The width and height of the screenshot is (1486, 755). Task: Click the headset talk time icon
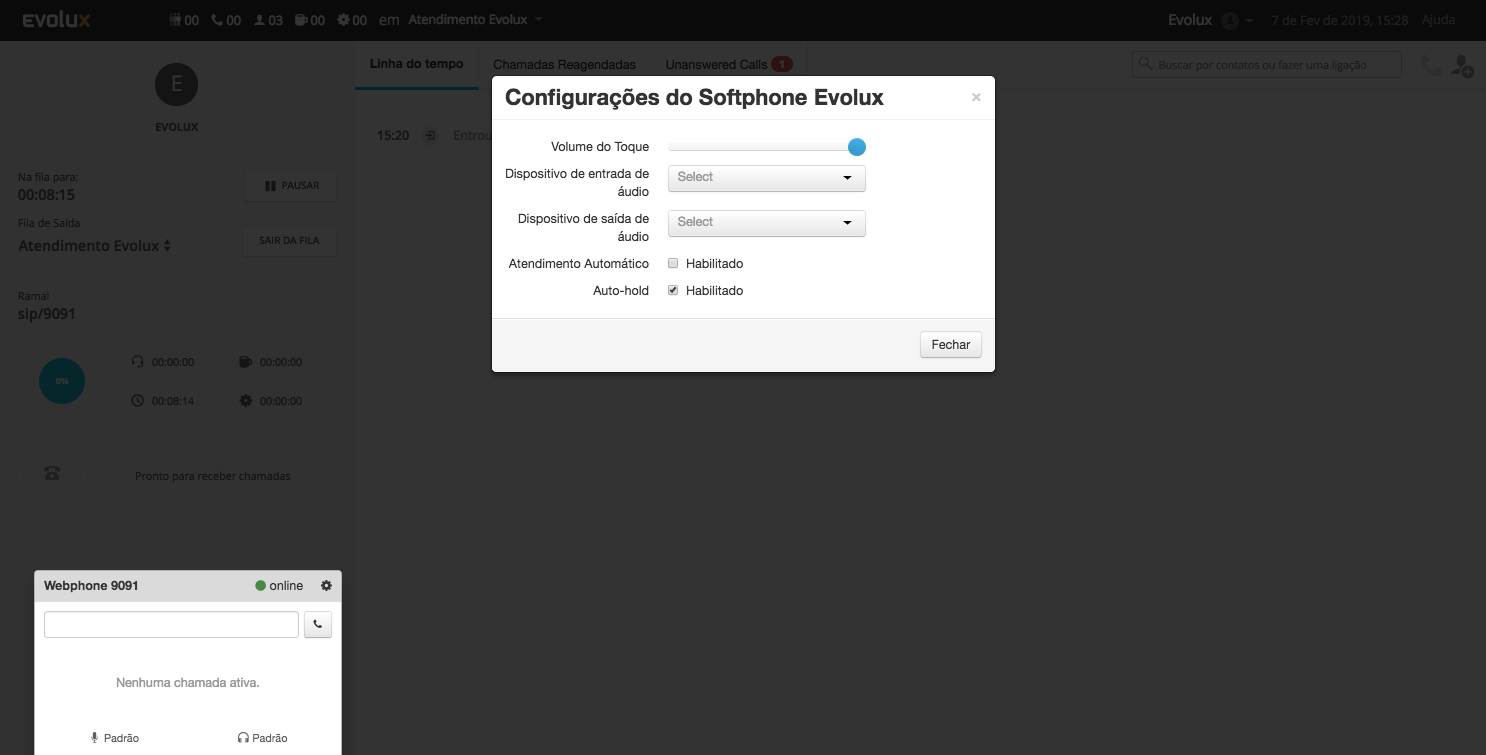[x=138, y=362]
